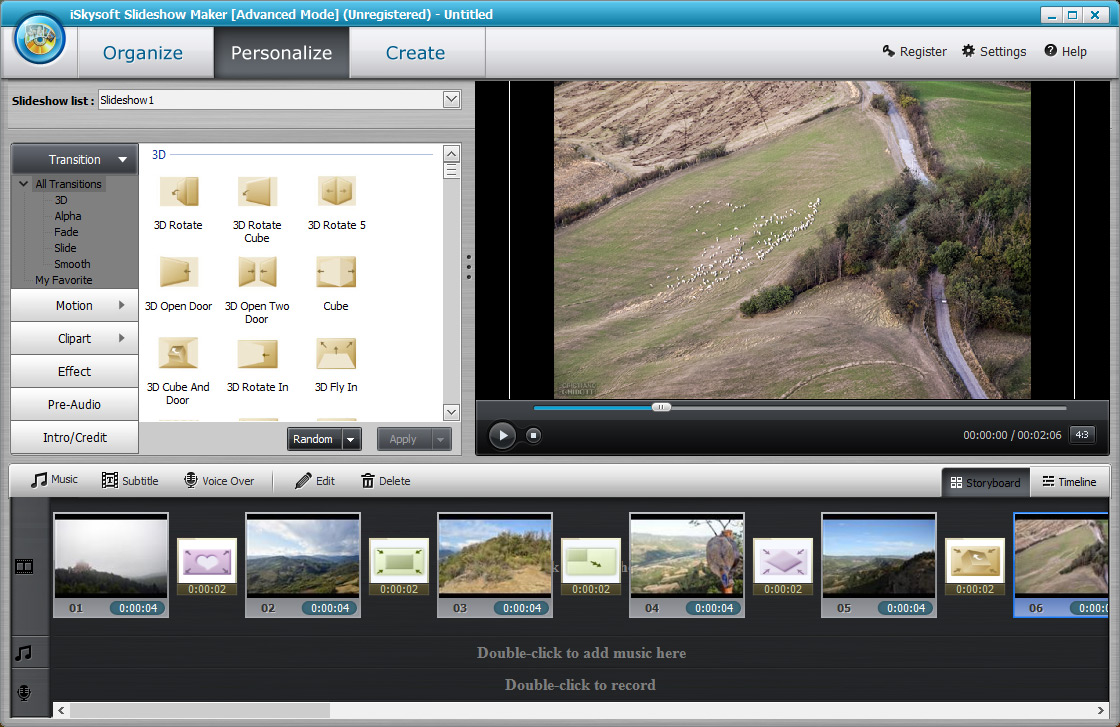
Task: Go to the Organize tab
Action: point(143,53)
